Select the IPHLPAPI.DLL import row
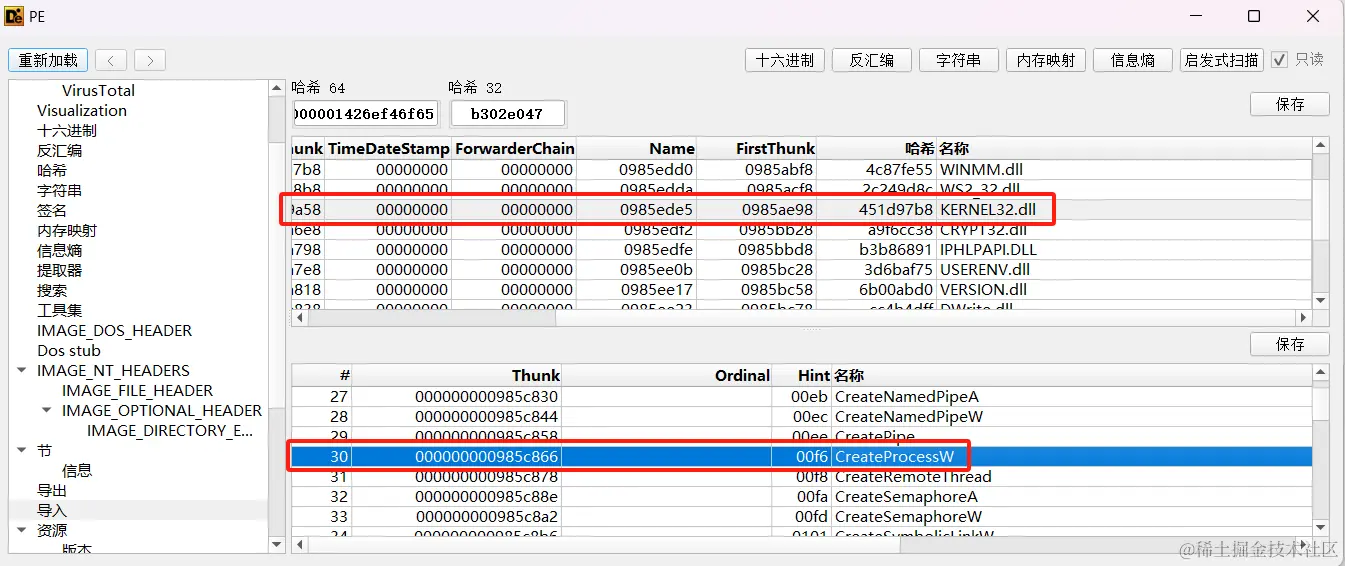This screenshot has height=566, width=1345. (x=801, y=250)
